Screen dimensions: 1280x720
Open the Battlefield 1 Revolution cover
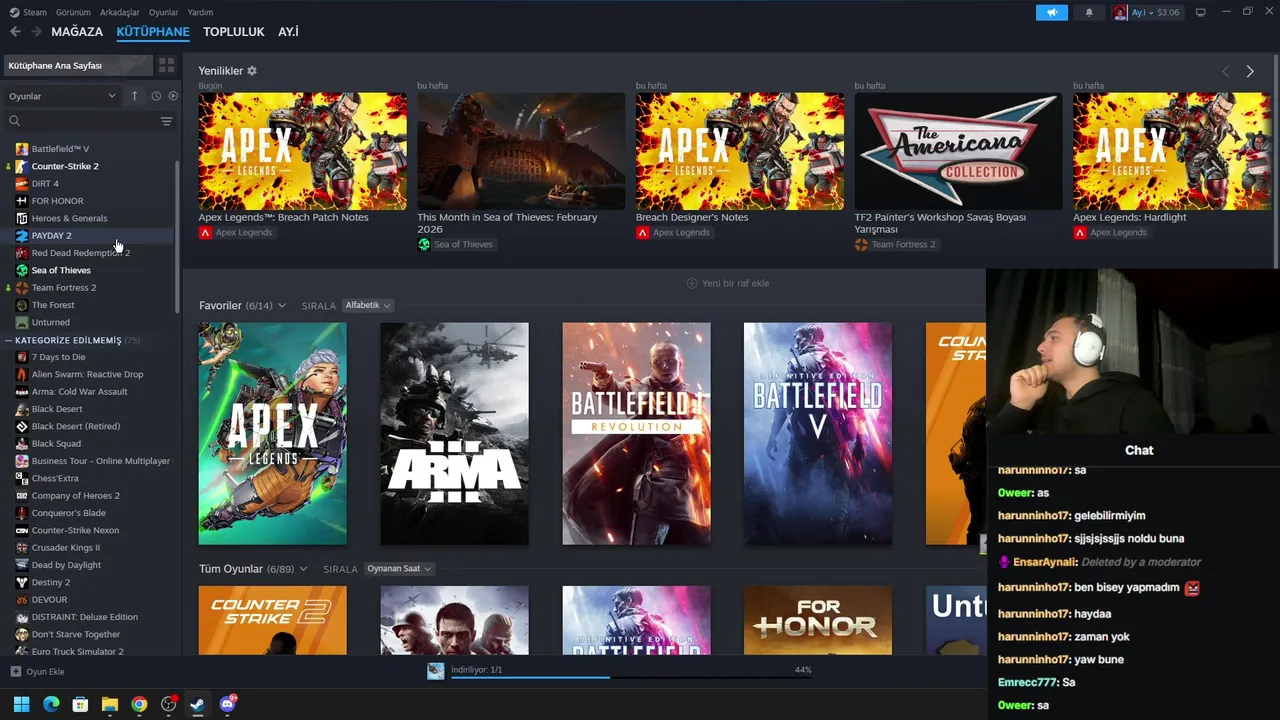pos(636,434)
